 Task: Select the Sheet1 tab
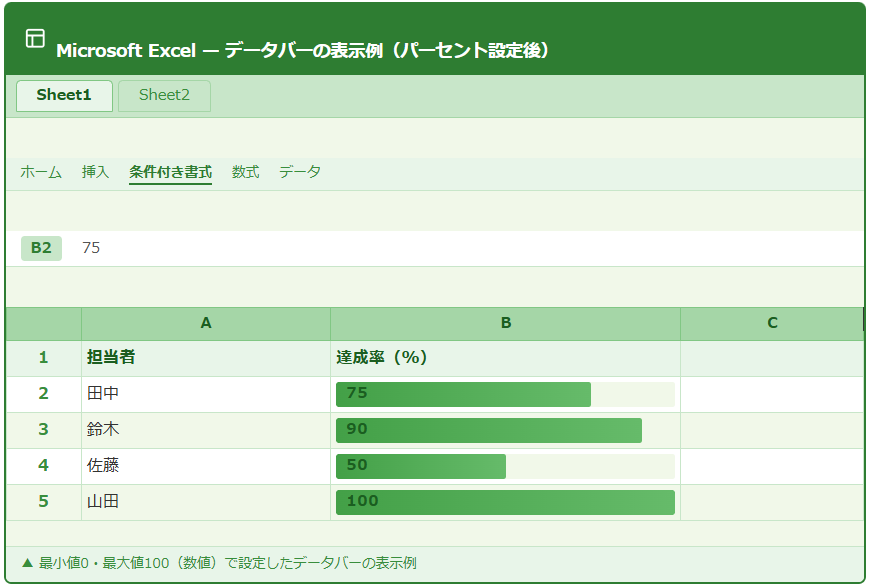[x=64, y=96]
